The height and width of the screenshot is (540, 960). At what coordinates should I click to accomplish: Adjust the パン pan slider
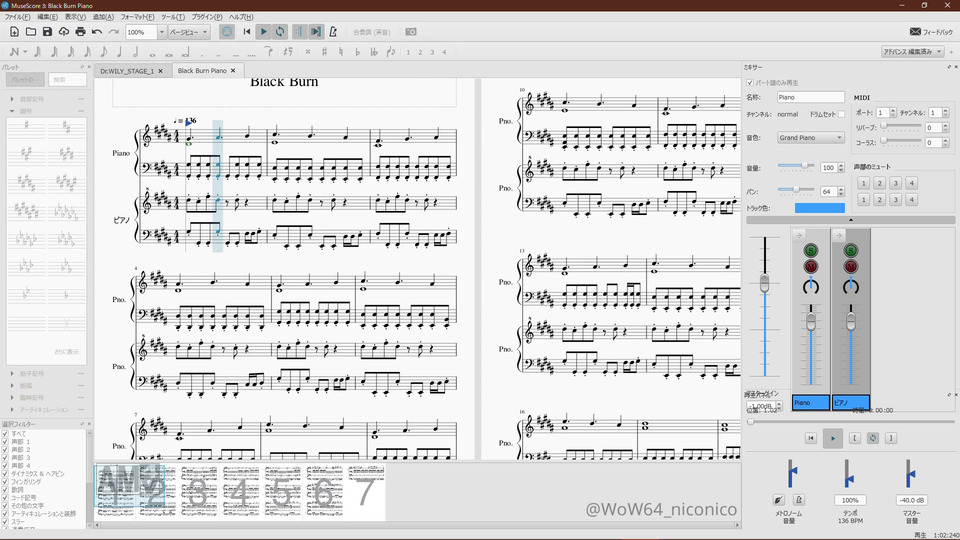pyautogui.click(x=795, y=190)
